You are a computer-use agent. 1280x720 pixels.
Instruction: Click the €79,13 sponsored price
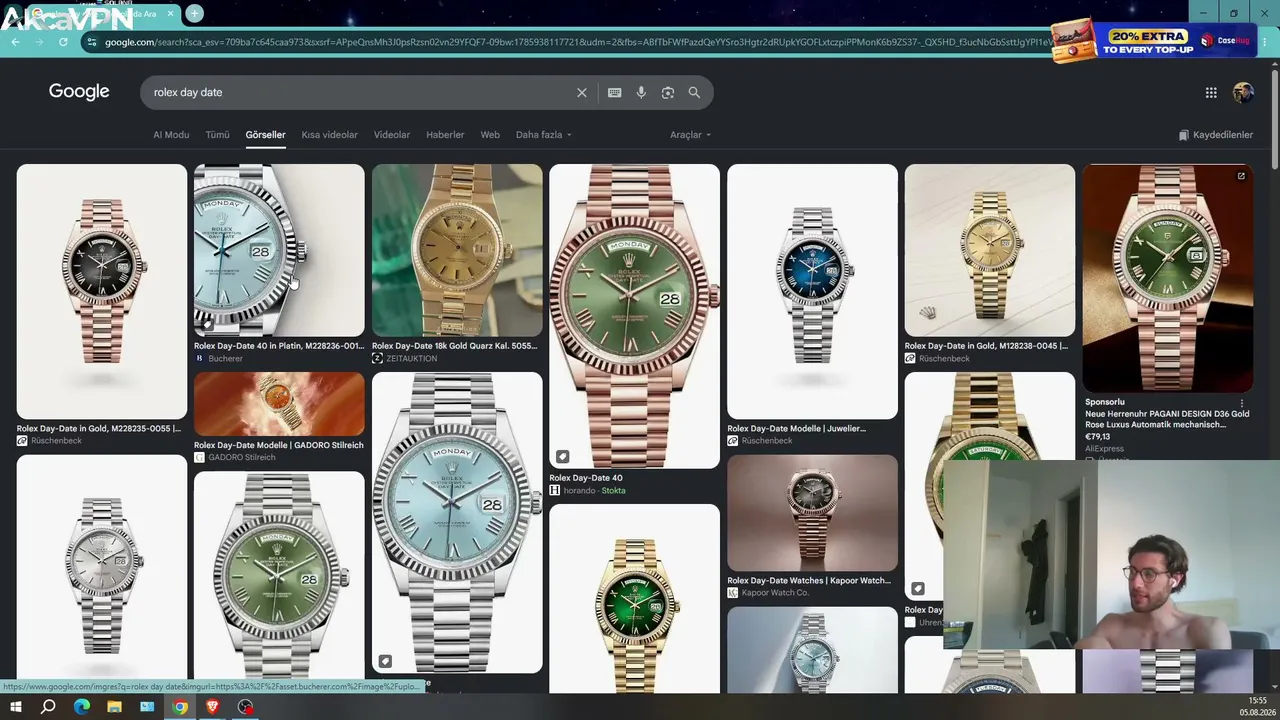tap(1099, 437)
